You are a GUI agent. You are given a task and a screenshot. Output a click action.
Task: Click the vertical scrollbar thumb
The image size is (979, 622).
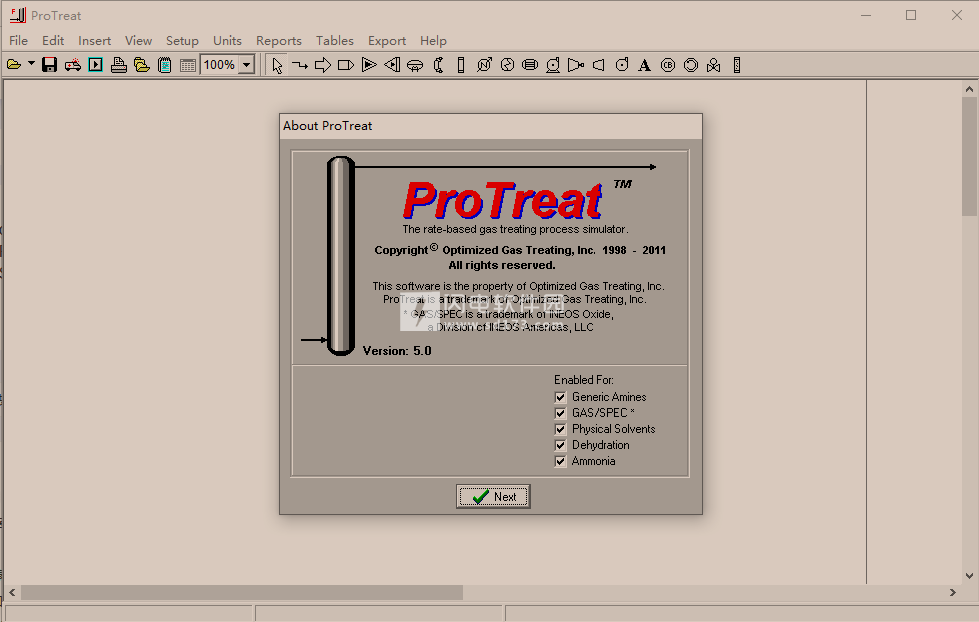[969, 156]
